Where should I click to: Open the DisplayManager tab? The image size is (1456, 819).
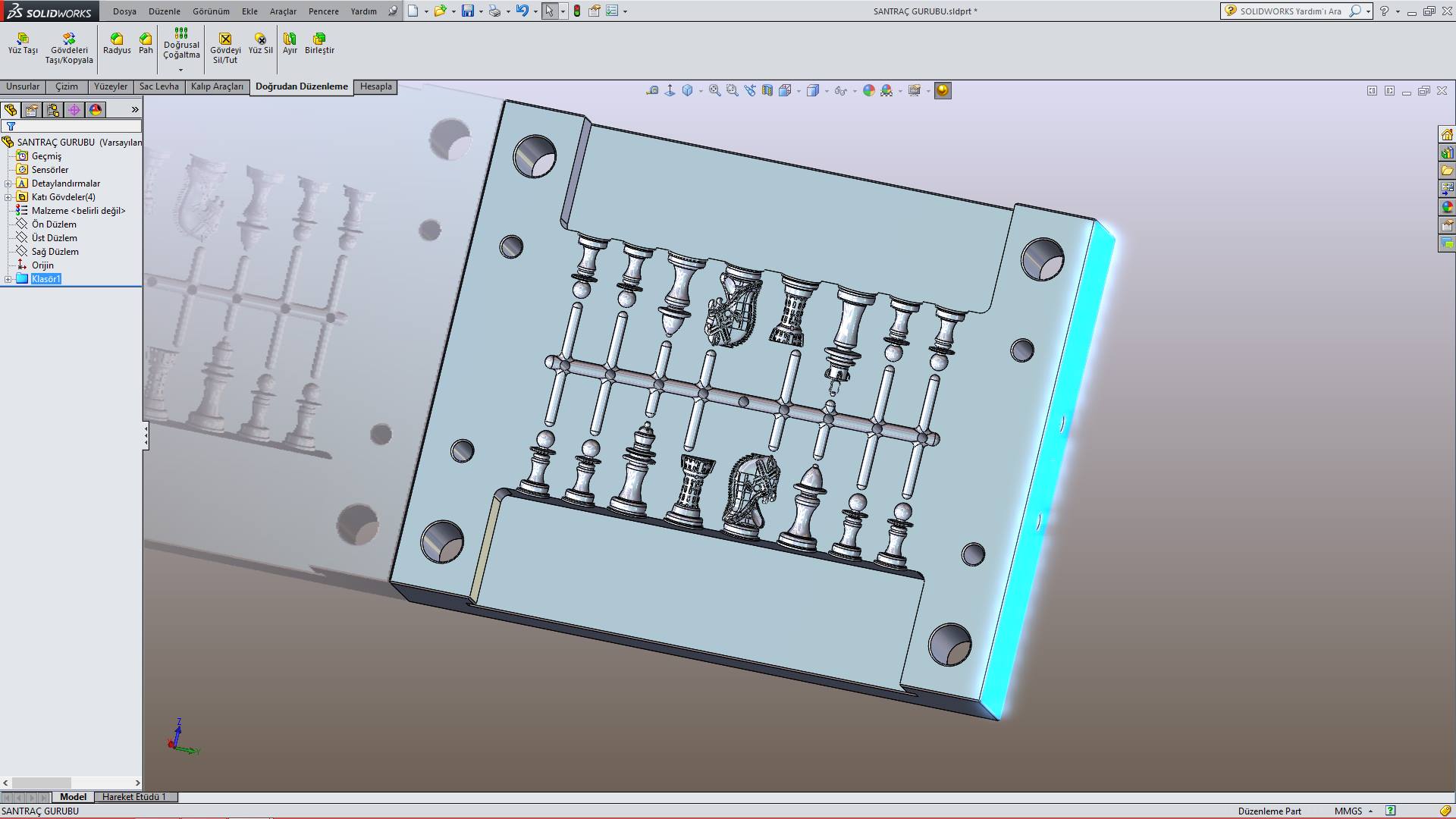[x=96, y=110]
